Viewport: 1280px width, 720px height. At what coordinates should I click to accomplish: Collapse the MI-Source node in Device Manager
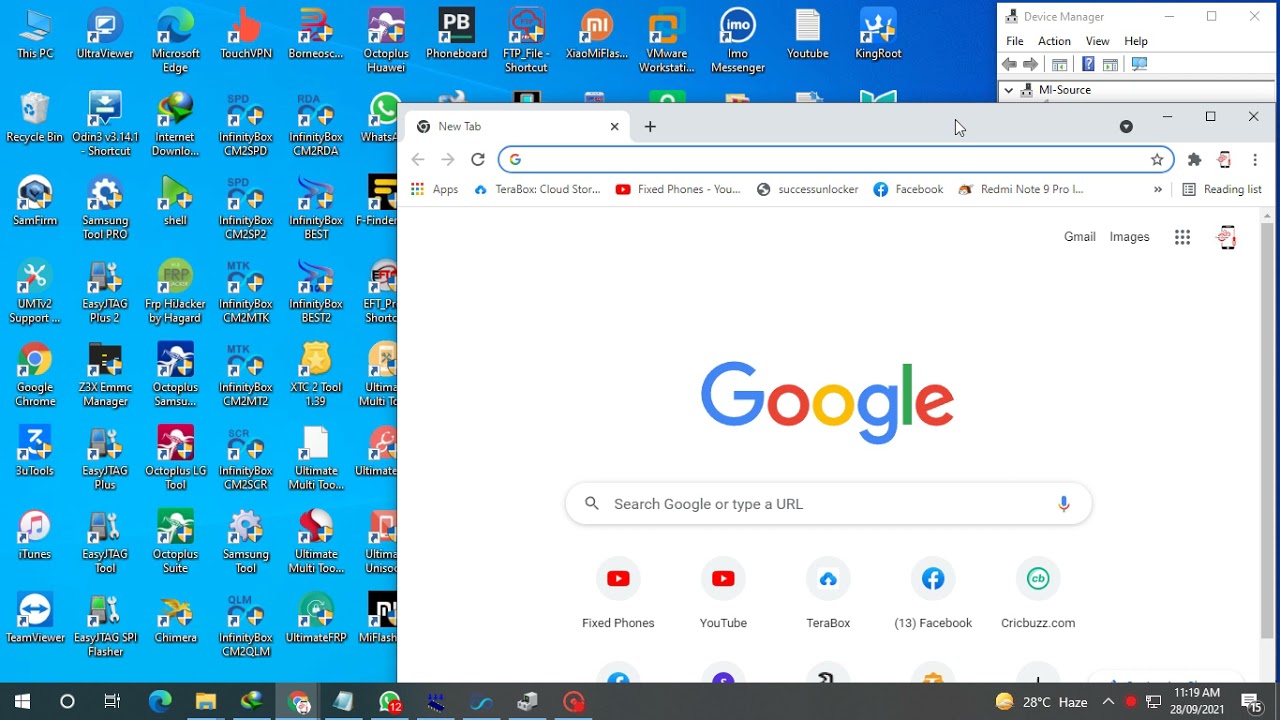[x=1009, y=90]
